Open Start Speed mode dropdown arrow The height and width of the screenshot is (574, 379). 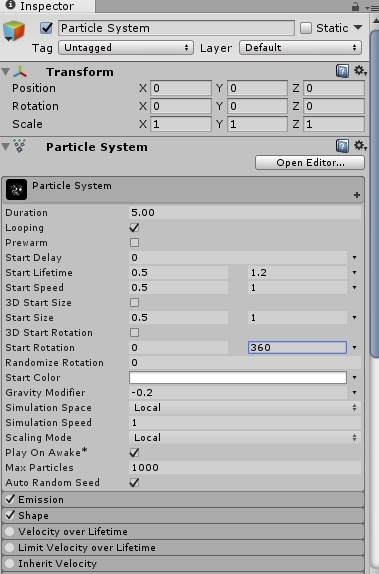point(354,288)
